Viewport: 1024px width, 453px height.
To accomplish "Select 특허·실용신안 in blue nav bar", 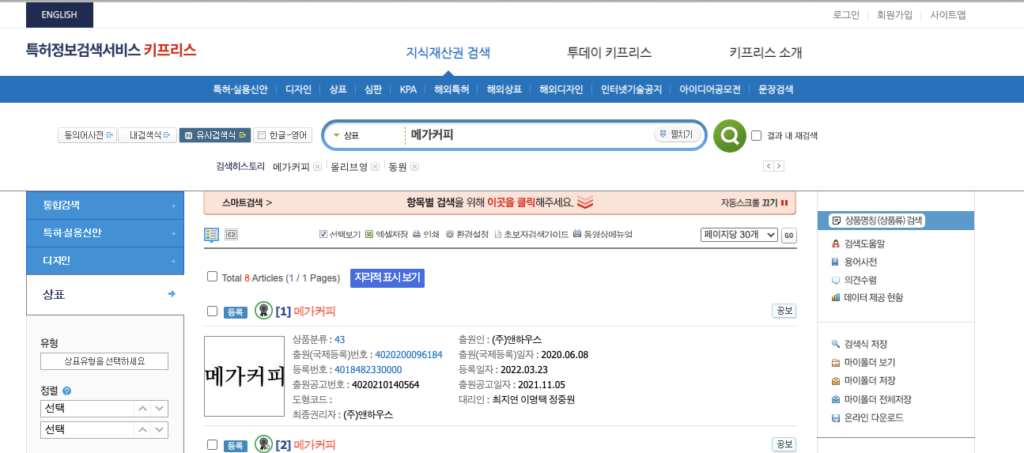I will (240, 90).
